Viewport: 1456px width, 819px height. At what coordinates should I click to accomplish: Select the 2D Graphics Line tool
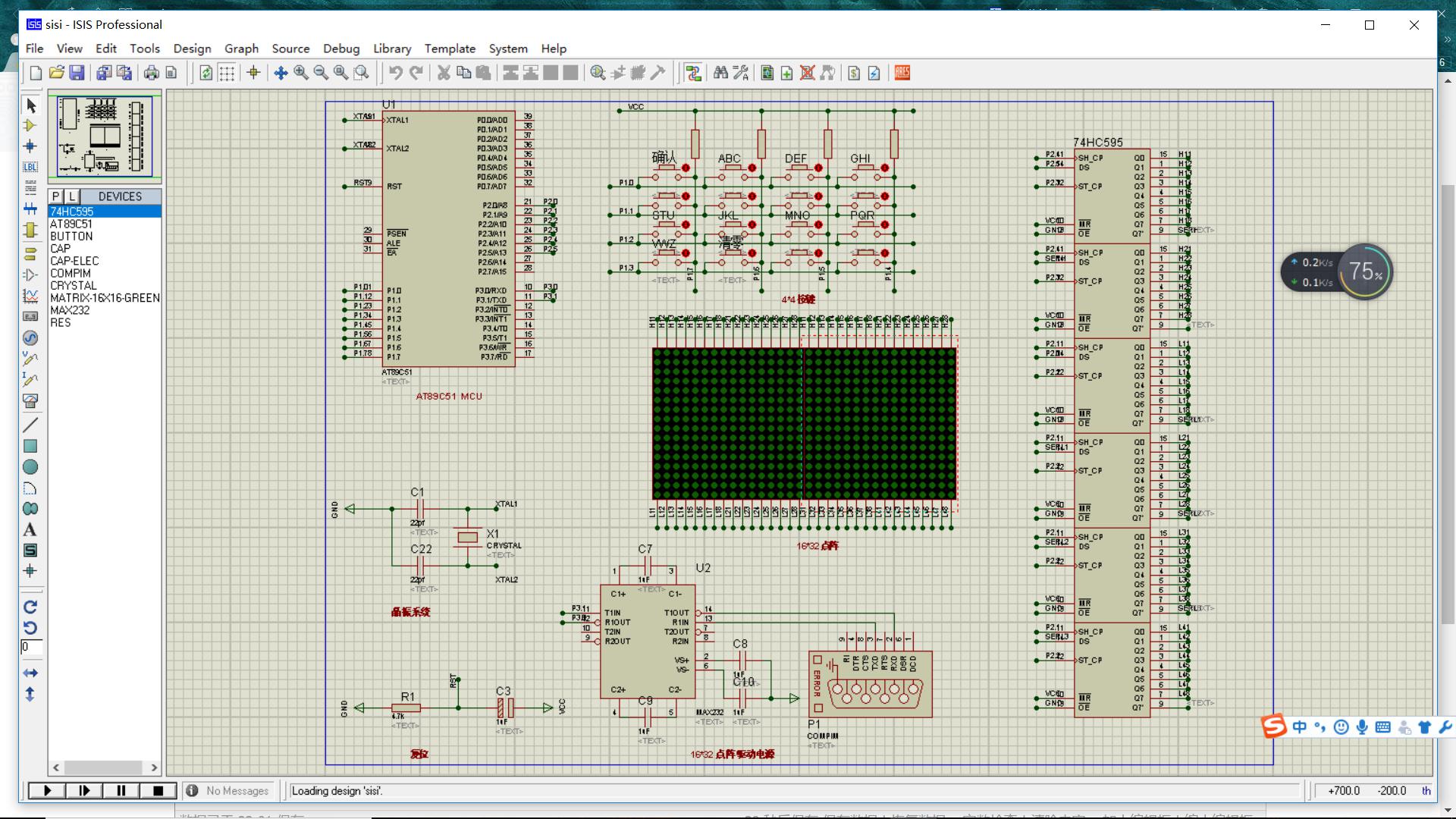pyautogui.click(x=30, y=425)
